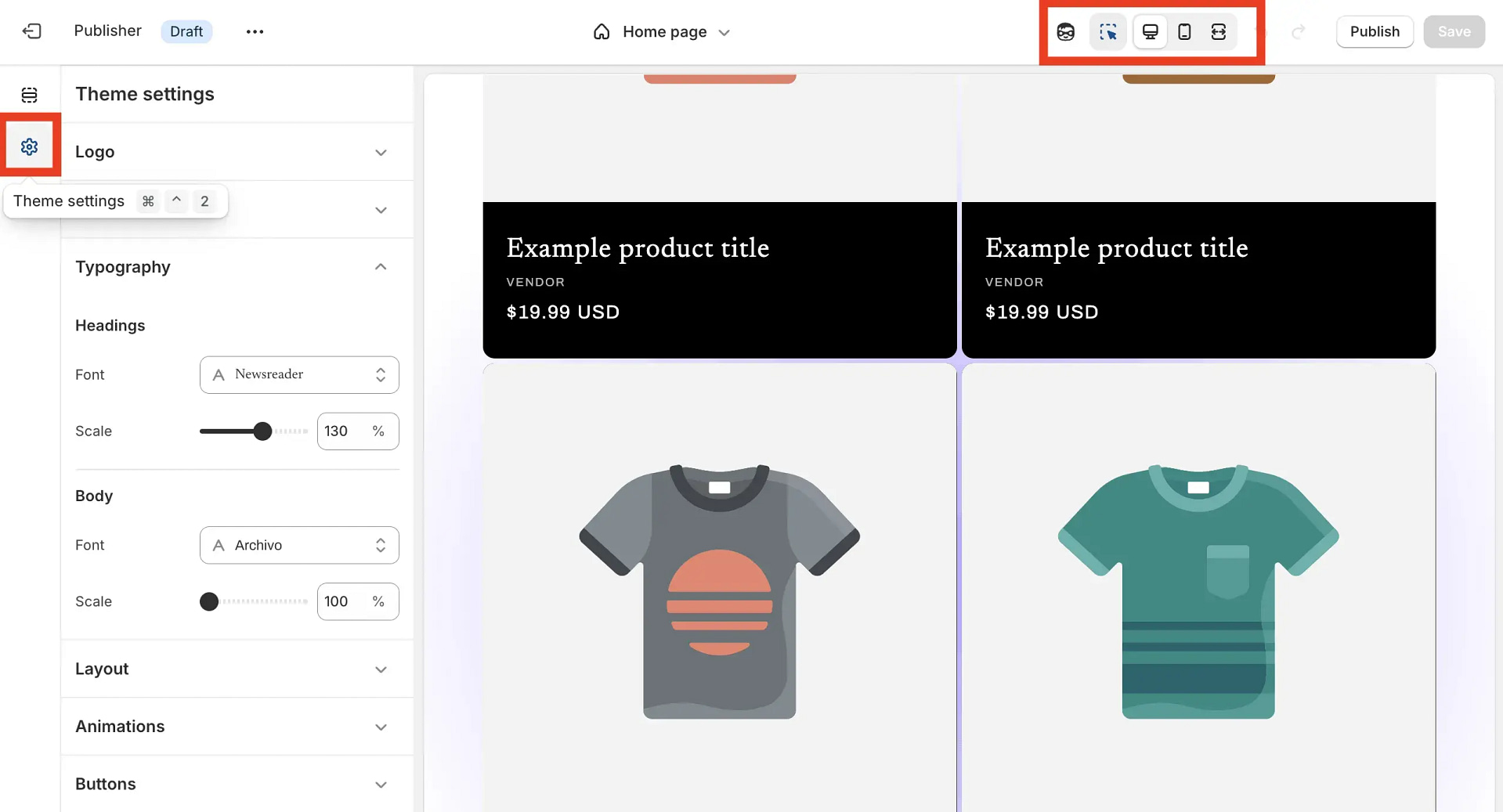Switch to fullscreen width preview
1503x812 pixels.
pyautogui.click(x=1219, y=31)
